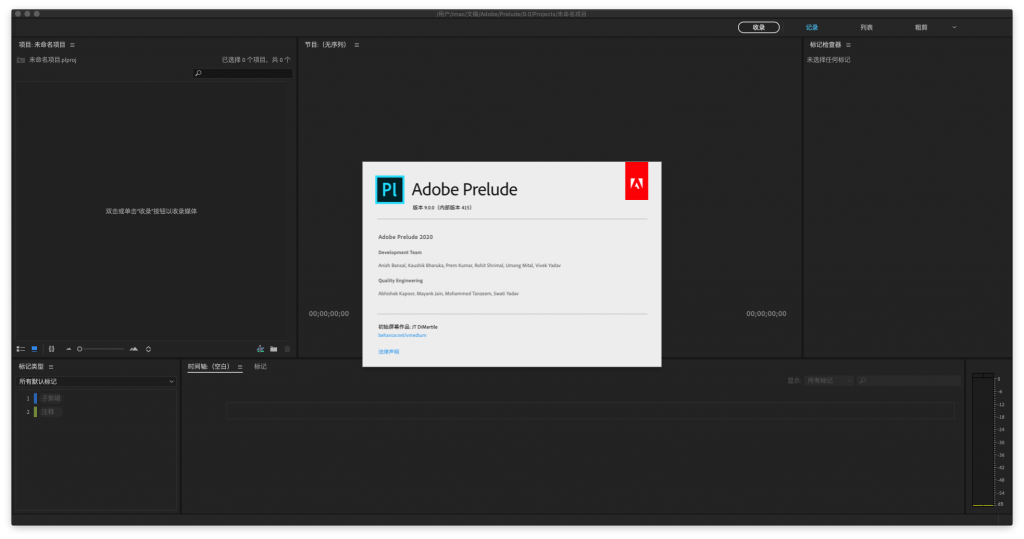Click the 未命名项目.plproj file icon
The image size is (1024, 539).
21,60
